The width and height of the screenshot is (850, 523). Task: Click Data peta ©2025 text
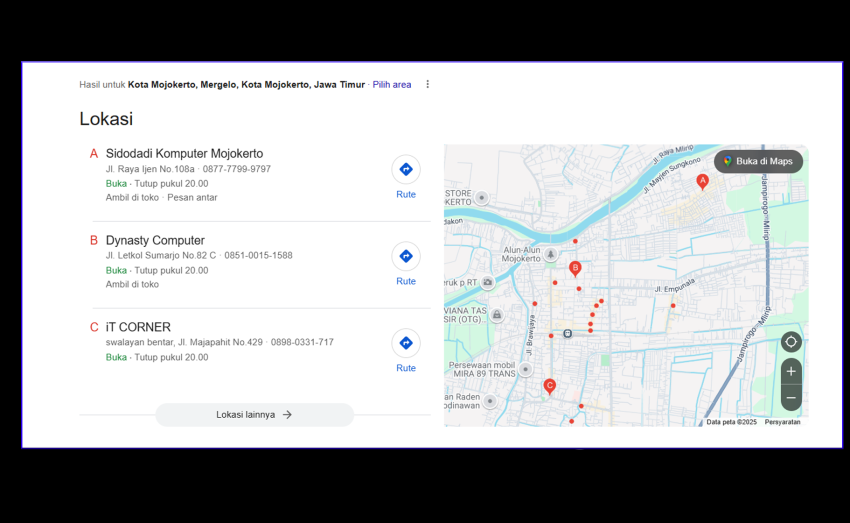731,422
